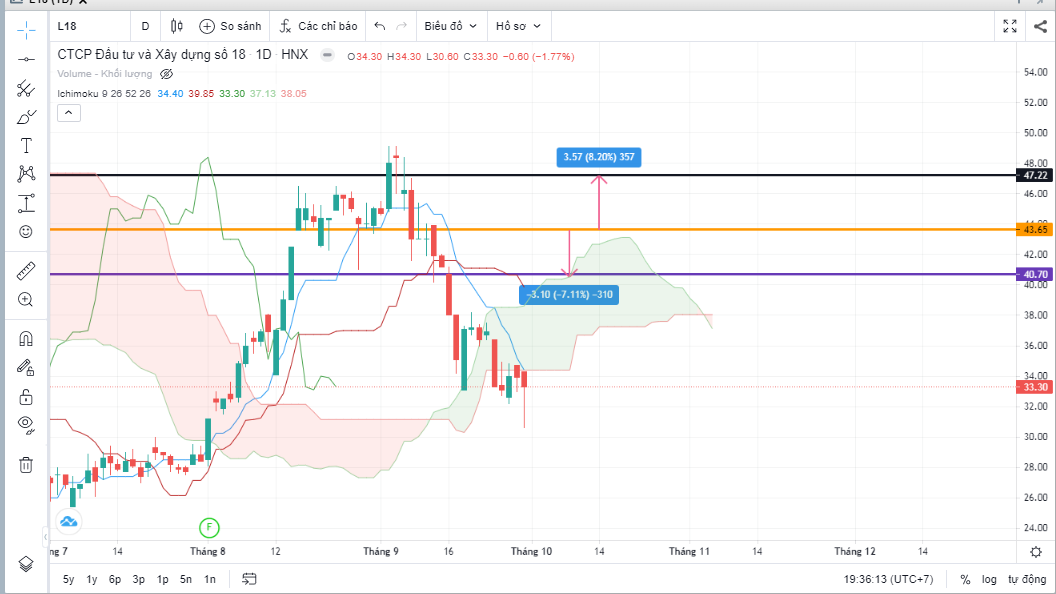Select the Ruler measure tool

pyautogui.click(x=26, y=271)
